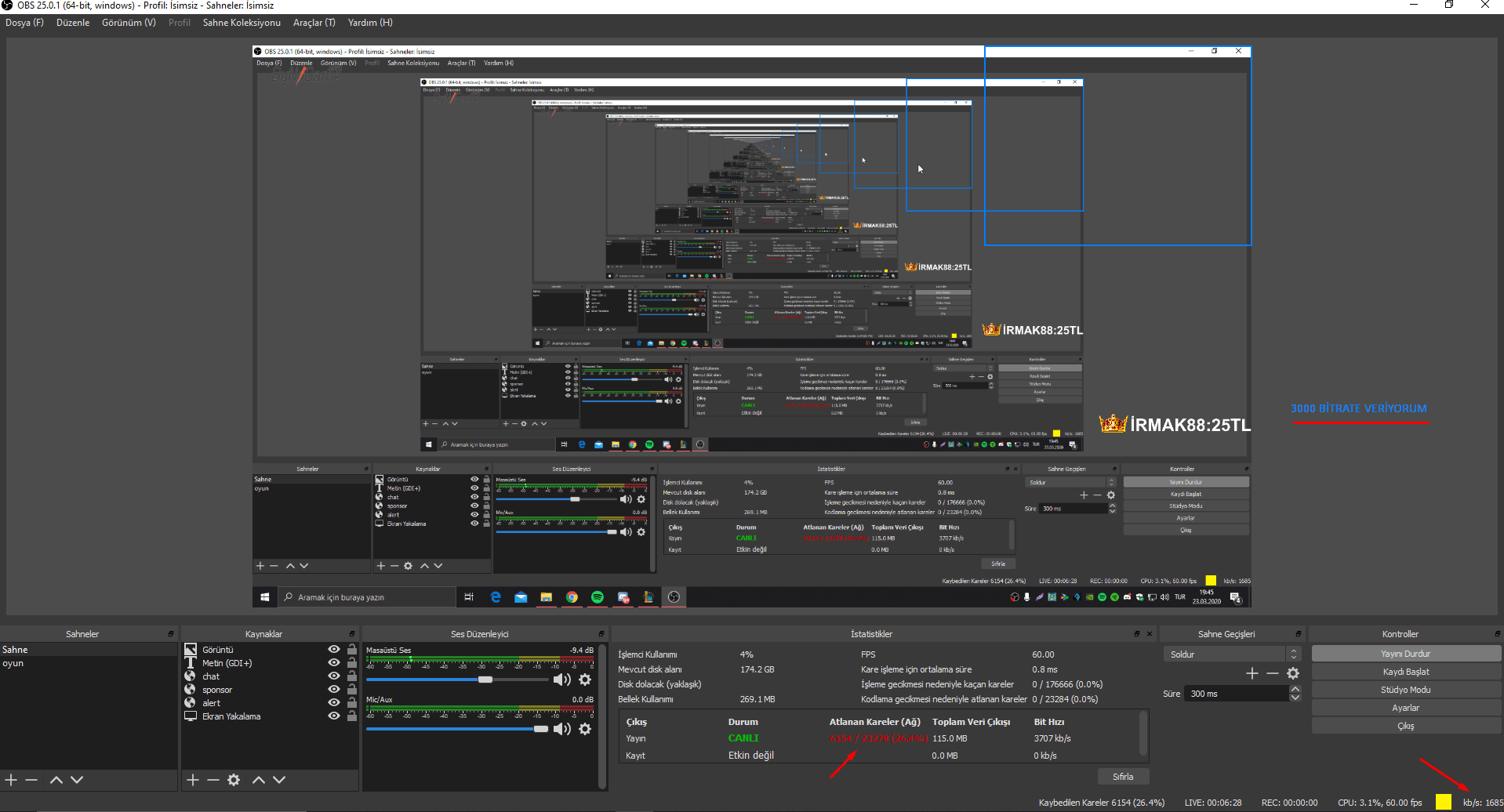Click the Süre 300 ms duration field
The height and width of the screenshot is (812, 1504).
pos(1237,694)
